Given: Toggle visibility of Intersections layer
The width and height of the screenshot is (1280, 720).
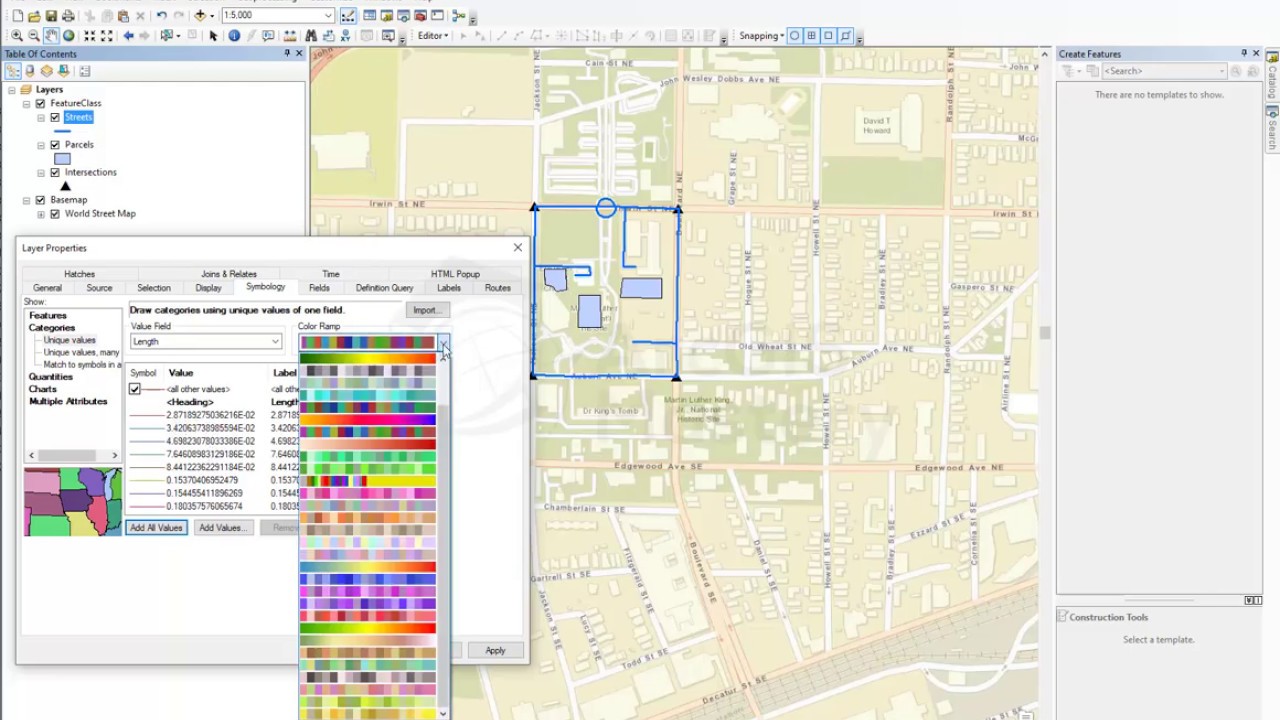Looking at the screenshot, I should [x=55, y=172].
